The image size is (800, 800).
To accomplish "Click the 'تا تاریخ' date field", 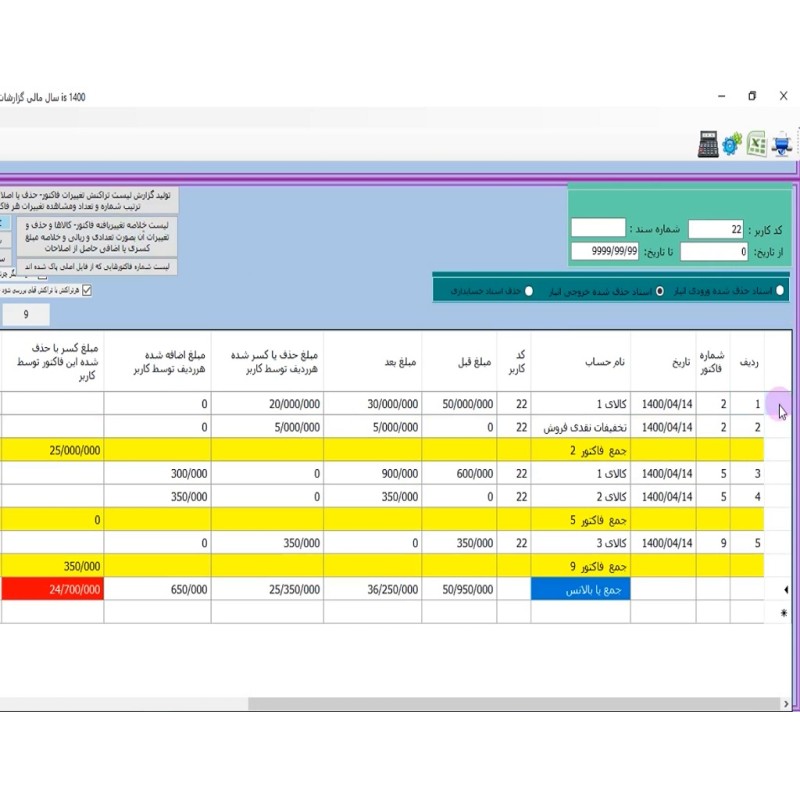I will [x=605, y=252].
